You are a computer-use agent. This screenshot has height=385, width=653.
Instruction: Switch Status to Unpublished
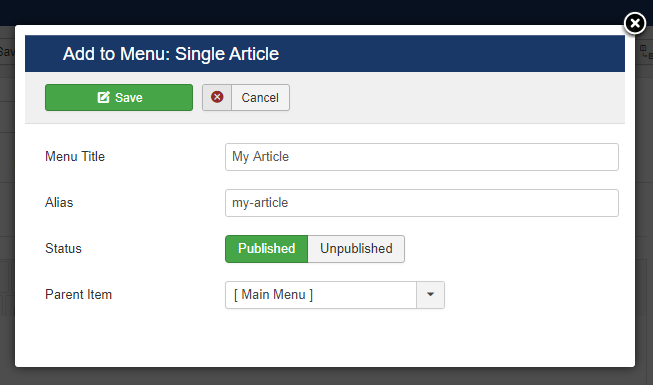(356, 249)
